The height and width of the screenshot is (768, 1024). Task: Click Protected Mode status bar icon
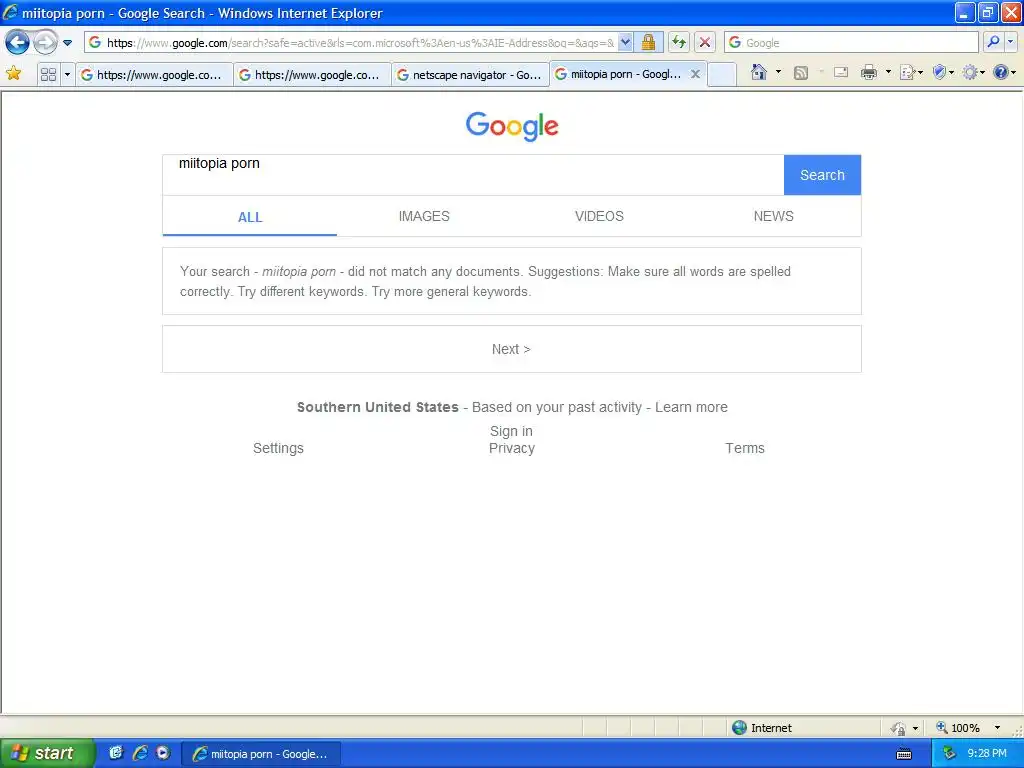[898, 728]
